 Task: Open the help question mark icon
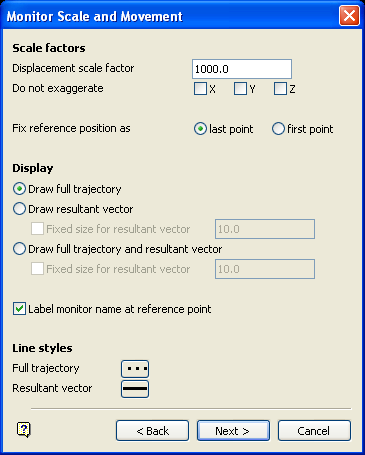(24, 430)
